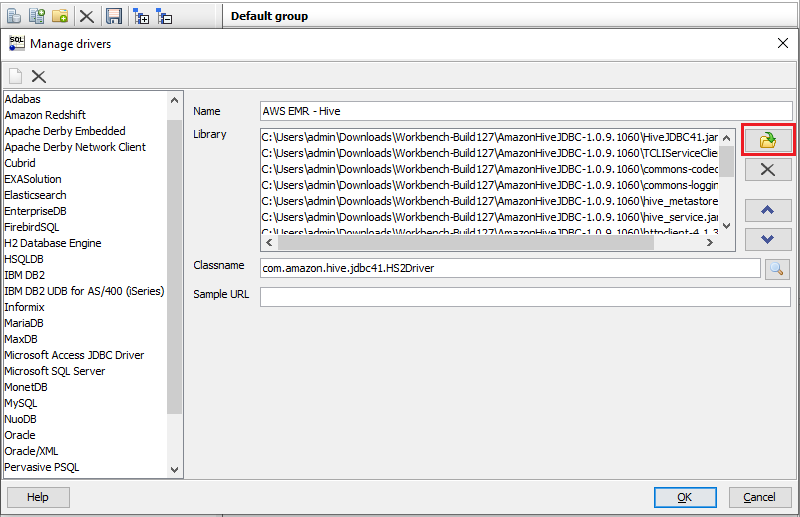
Task: Click the OK button
Action: point(685,497)
